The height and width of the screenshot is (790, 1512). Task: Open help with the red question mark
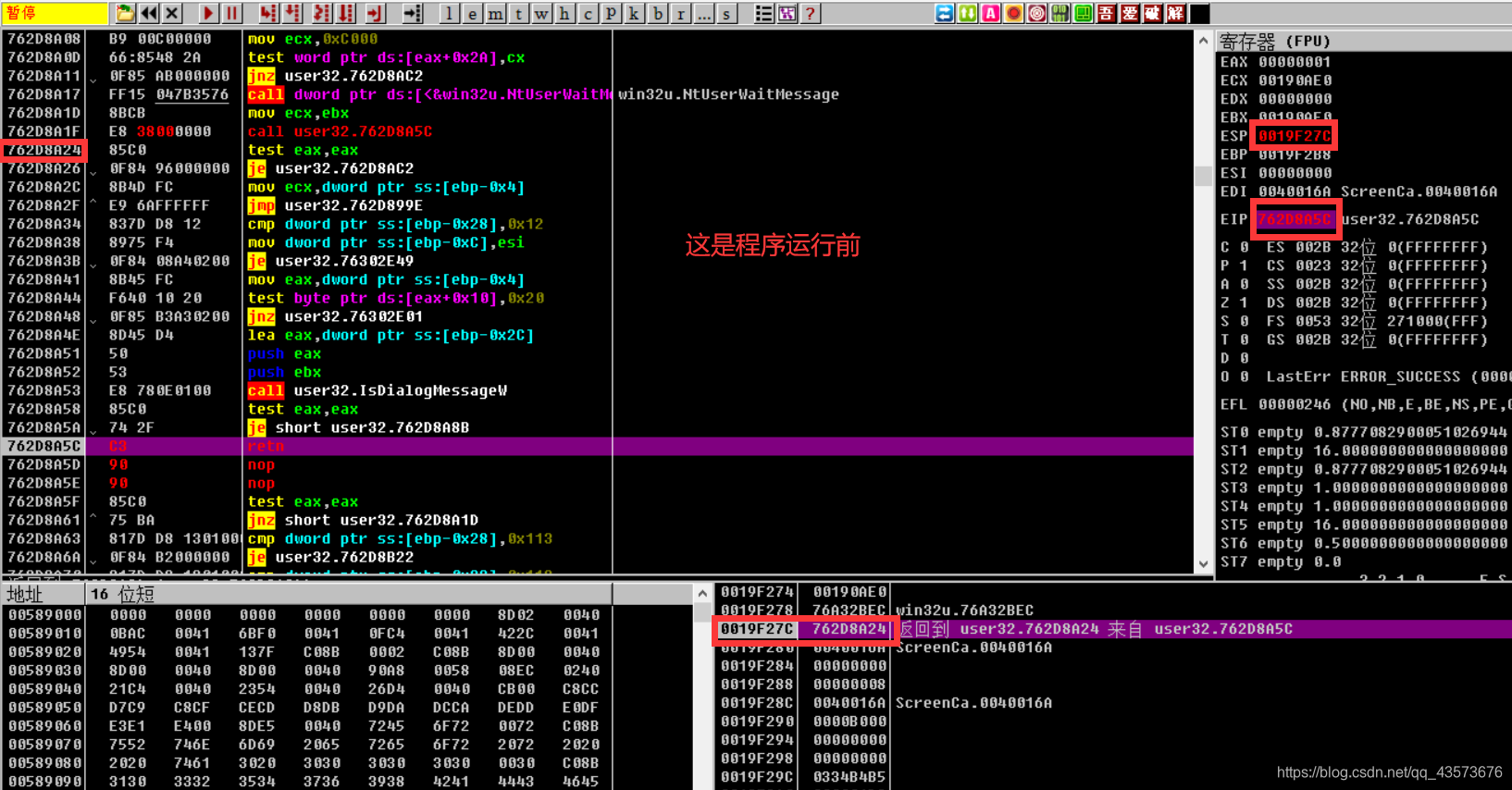pyautogui.click(x=810, y=13)
